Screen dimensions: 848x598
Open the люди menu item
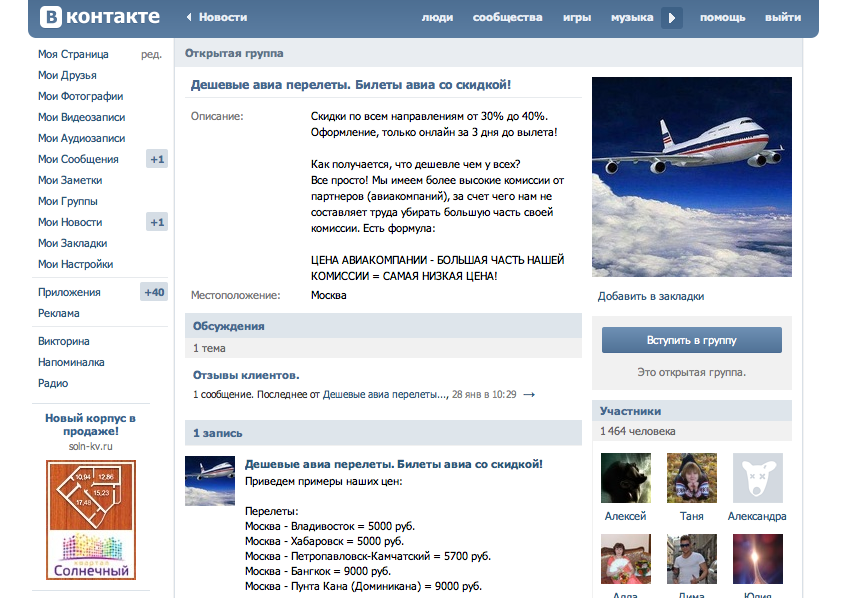pyautogui.click(x=437, y=17)
